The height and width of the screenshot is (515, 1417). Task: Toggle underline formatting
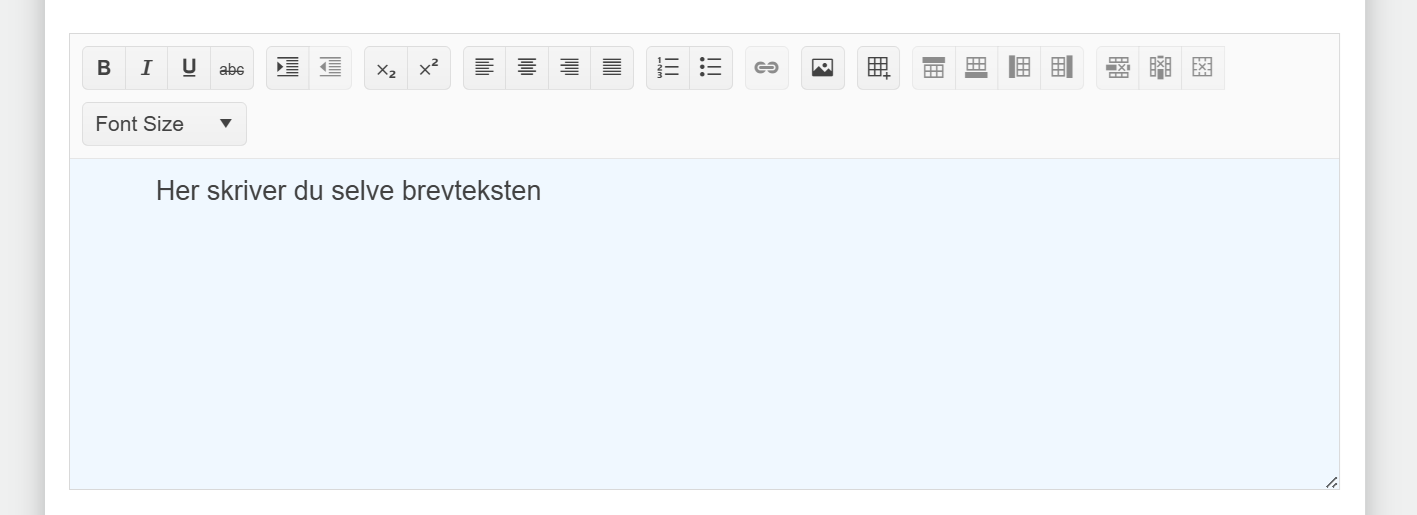tap(189, 68)
